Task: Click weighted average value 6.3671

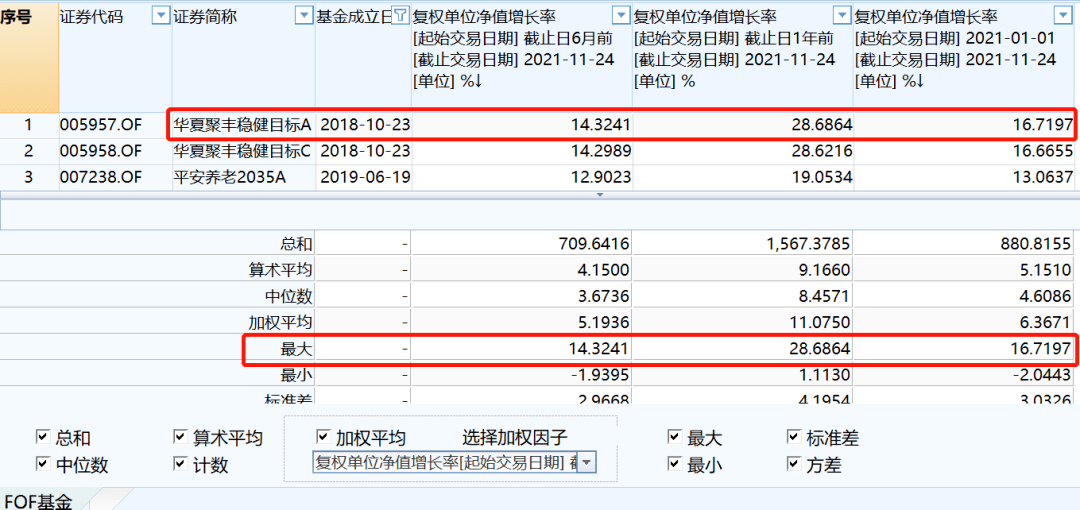Action: 1046,323
